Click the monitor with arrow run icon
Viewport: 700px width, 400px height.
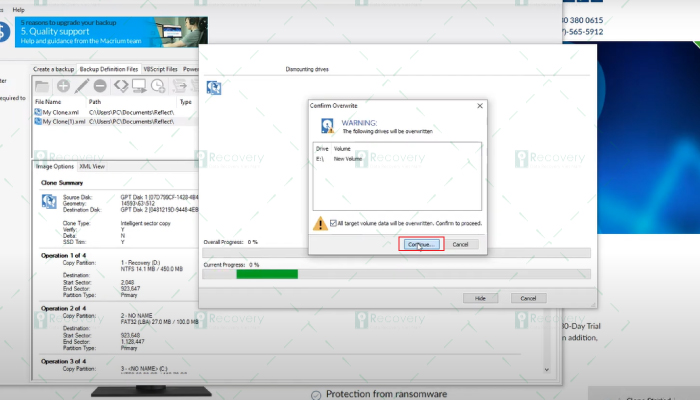(139, 86)
